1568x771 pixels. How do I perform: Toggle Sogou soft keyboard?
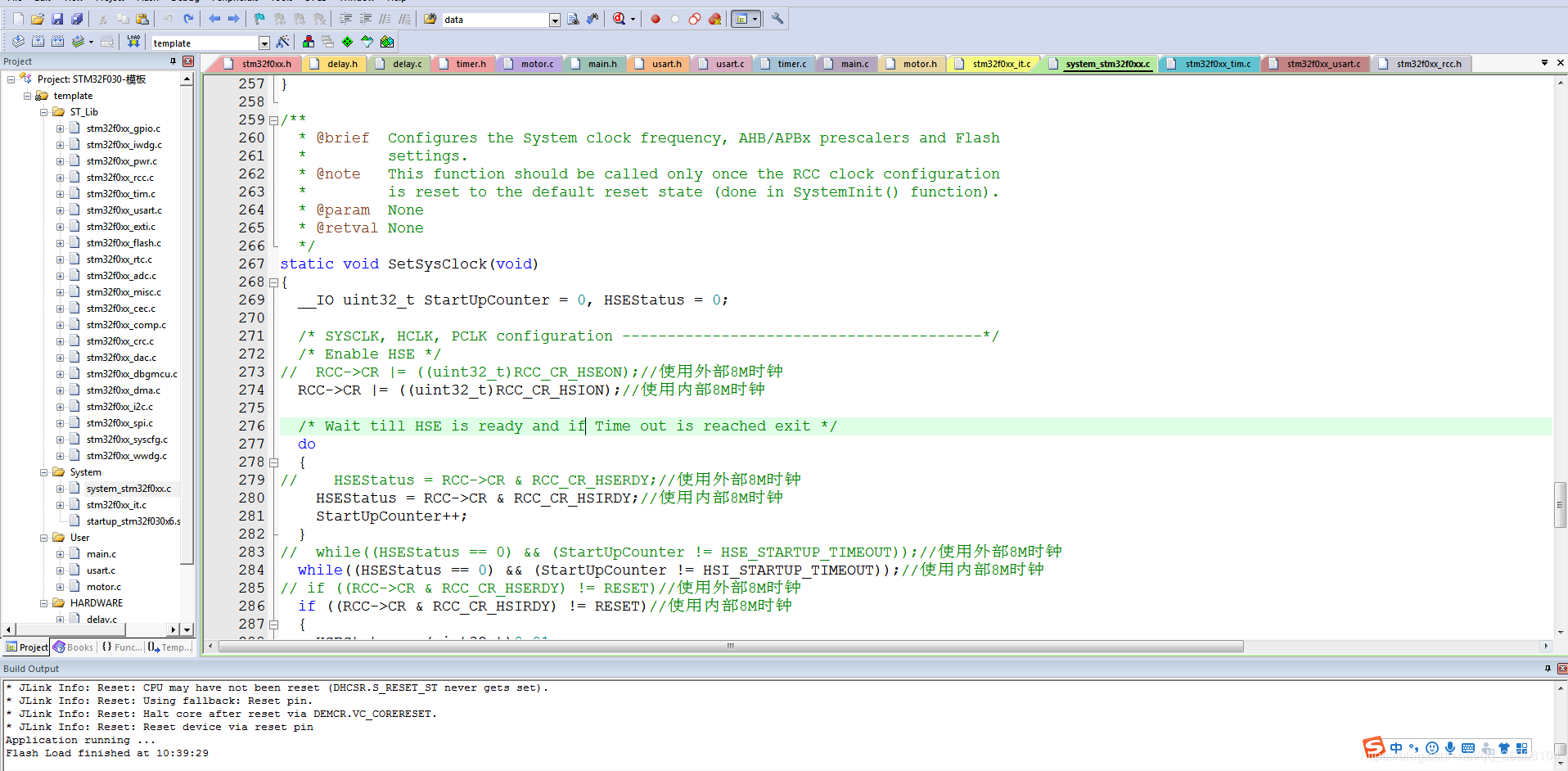[1468, 748]
